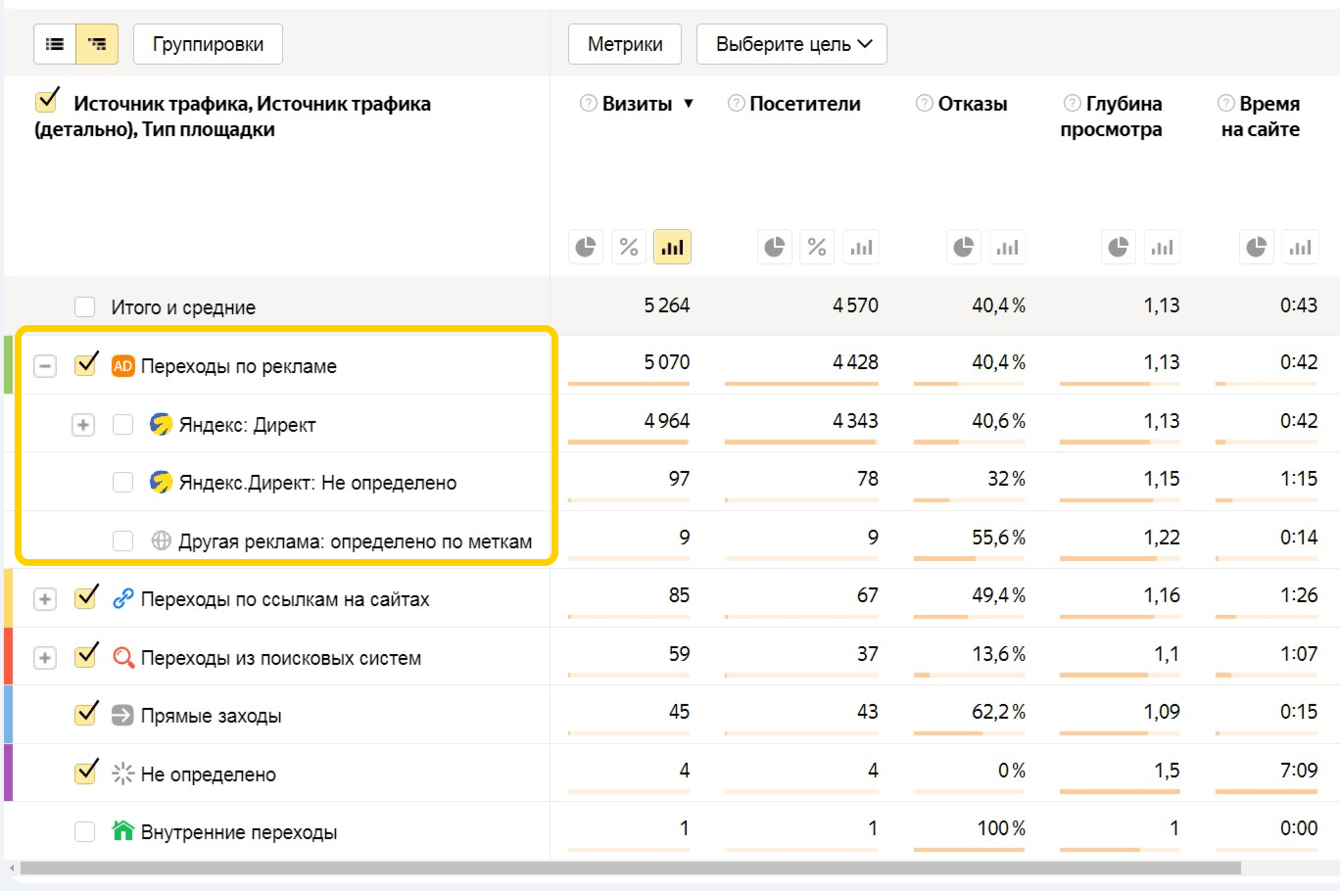Image resolution: width=1340 pixels, height=891 pixels.
Task: Click help icon next to Глубина просмотра
Action: click(1072, 103)
